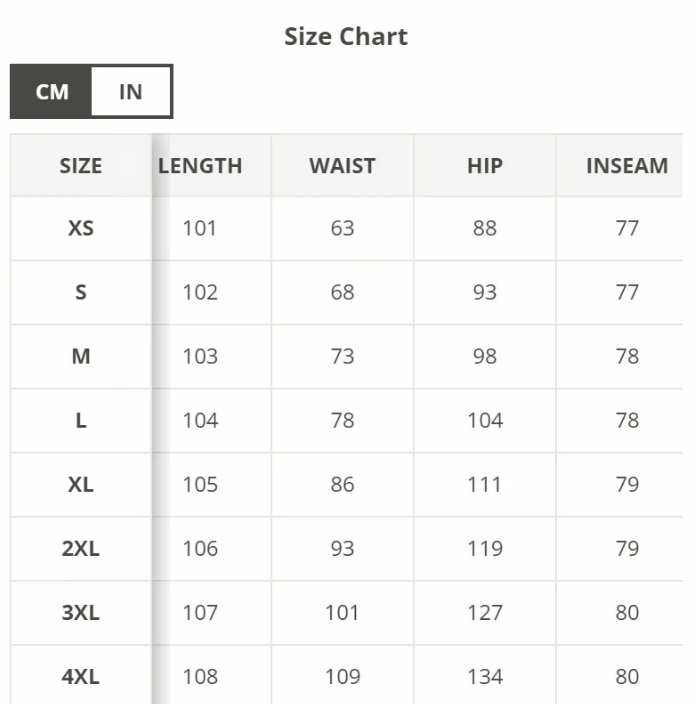The image size is (696, 704).
Task: Select the XS size row label
Action: click(x=81, y=228)
